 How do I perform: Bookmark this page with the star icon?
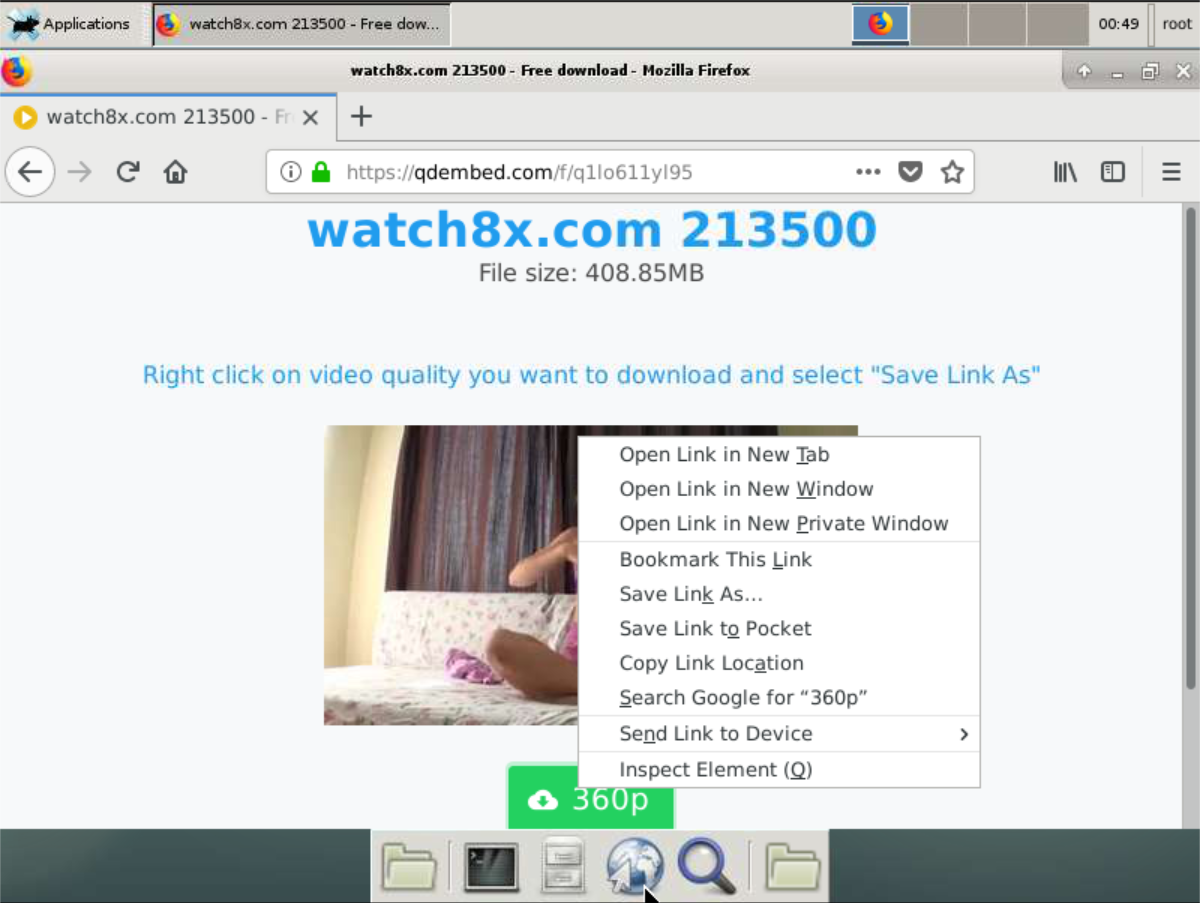click(x=952, y=173)
